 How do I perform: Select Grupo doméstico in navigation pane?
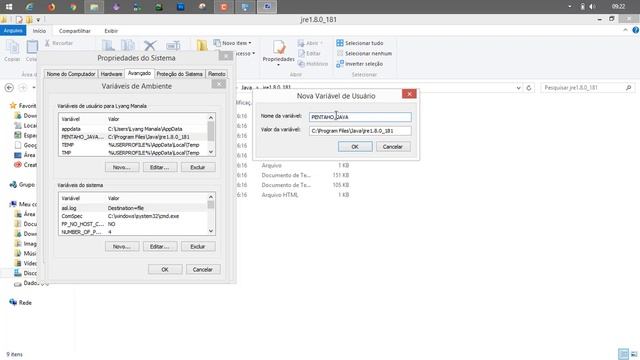22,184
